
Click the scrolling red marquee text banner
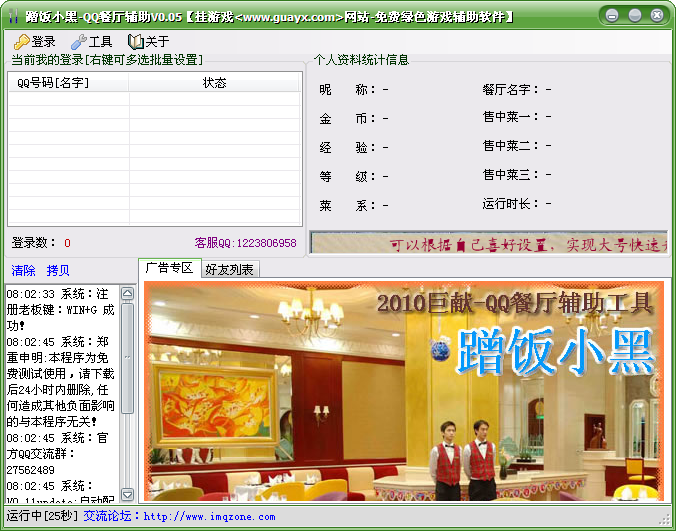489,244
